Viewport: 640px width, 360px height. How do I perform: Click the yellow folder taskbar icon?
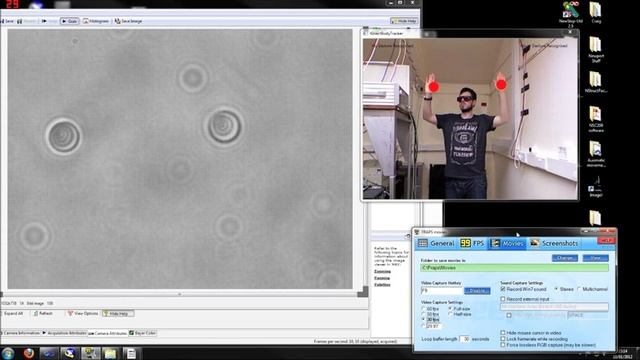point(110,353)
